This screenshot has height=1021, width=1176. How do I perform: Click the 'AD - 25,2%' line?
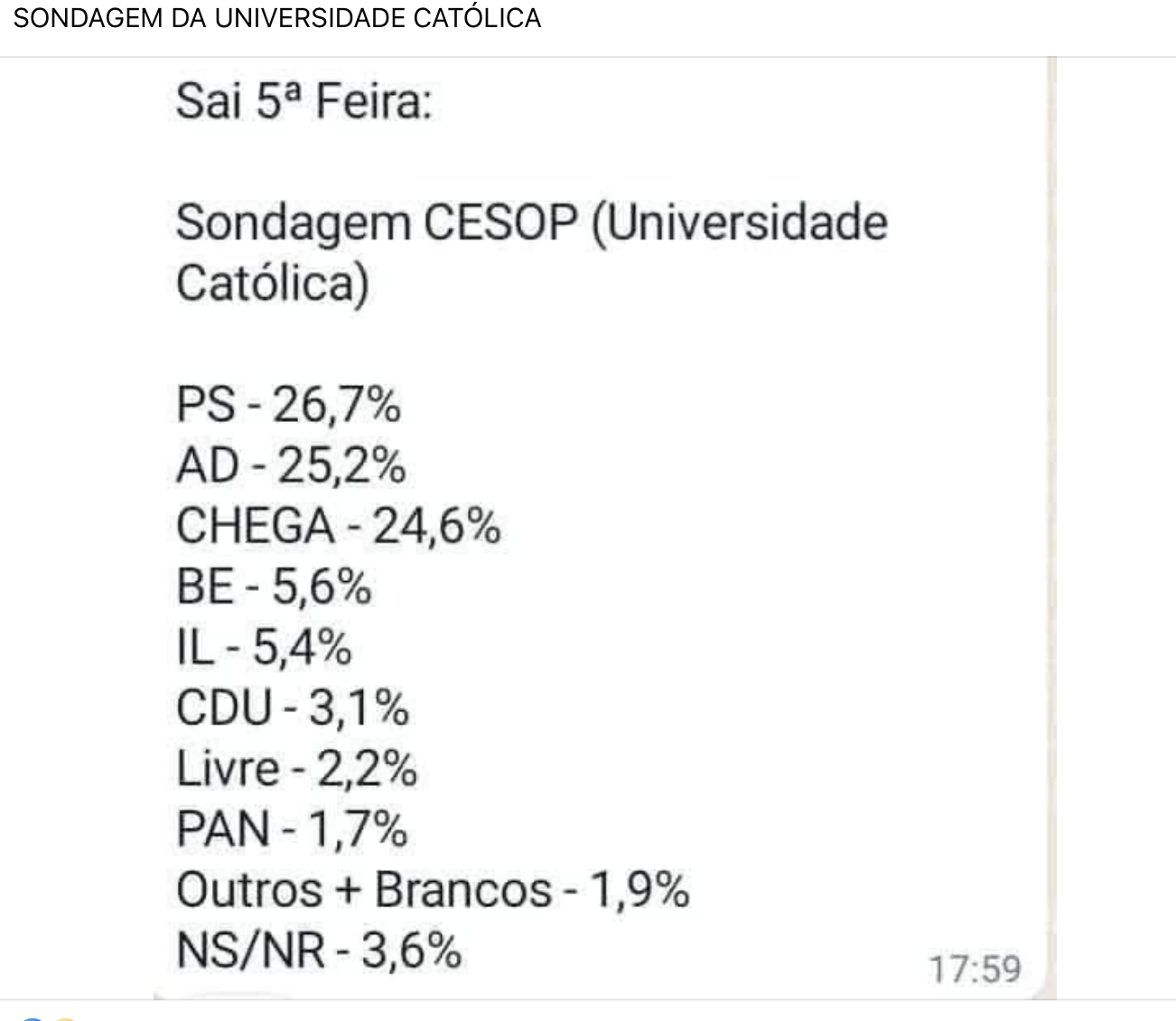click(x=291, y=465)
